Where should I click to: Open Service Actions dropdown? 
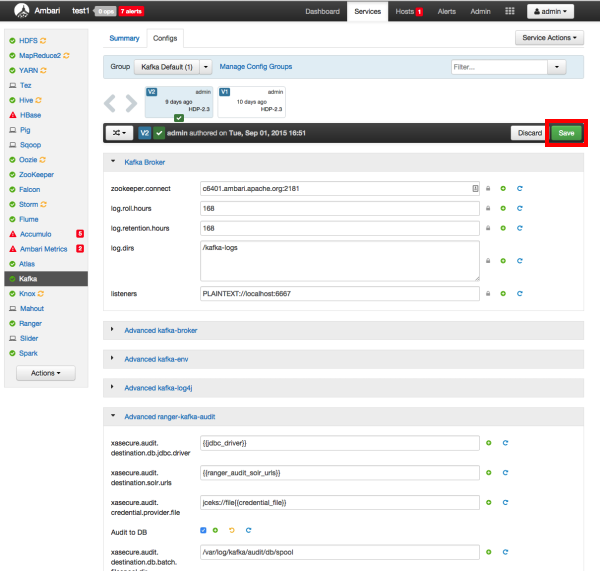549,38
